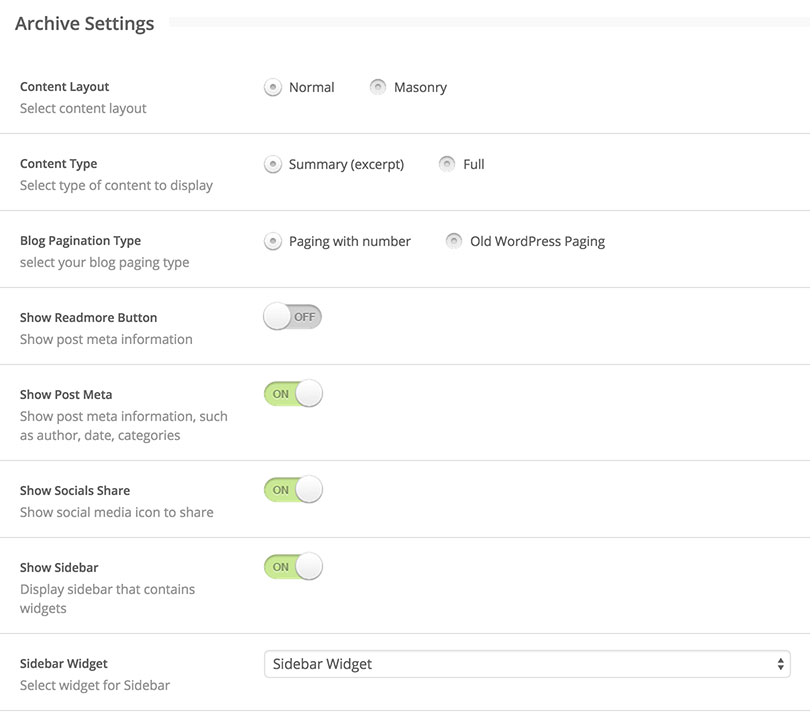Click the Show Readmore Button label
Viewport: 812px width, 712px height.
[x=88, y=316]
